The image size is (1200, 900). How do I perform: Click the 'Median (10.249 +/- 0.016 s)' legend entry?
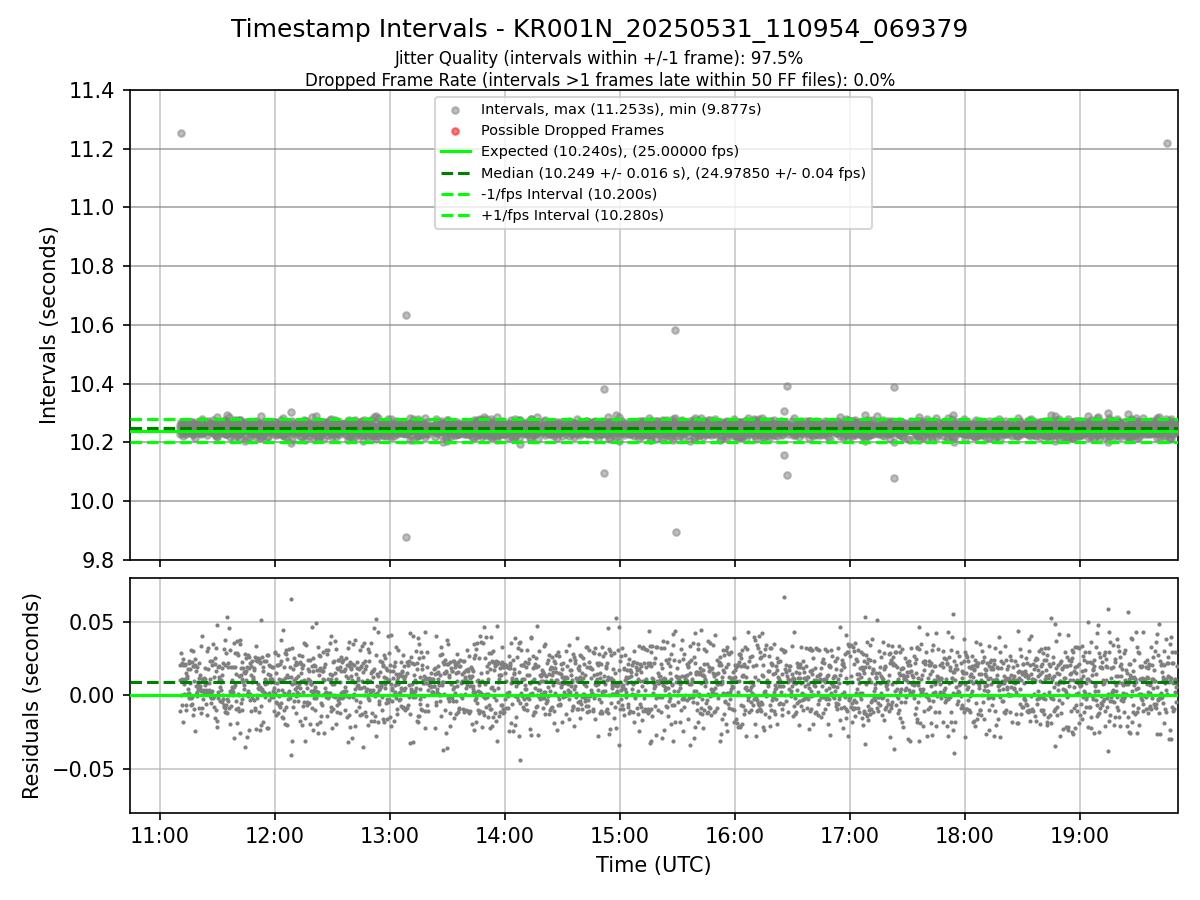(x=673, y=173)
